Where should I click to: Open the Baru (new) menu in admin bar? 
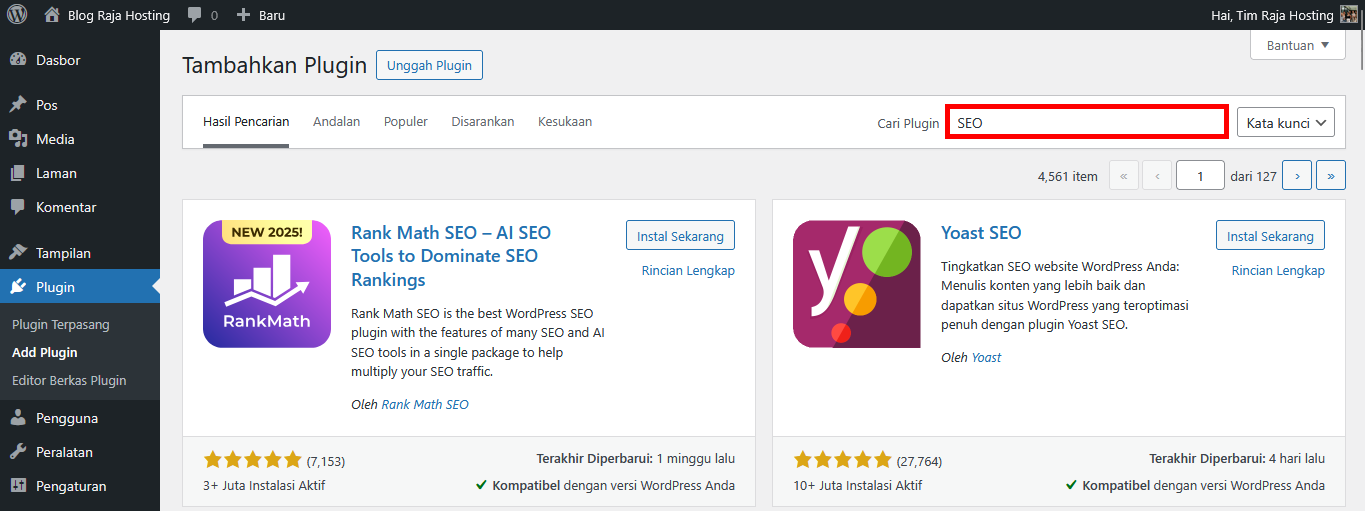[x=260, y=15]
